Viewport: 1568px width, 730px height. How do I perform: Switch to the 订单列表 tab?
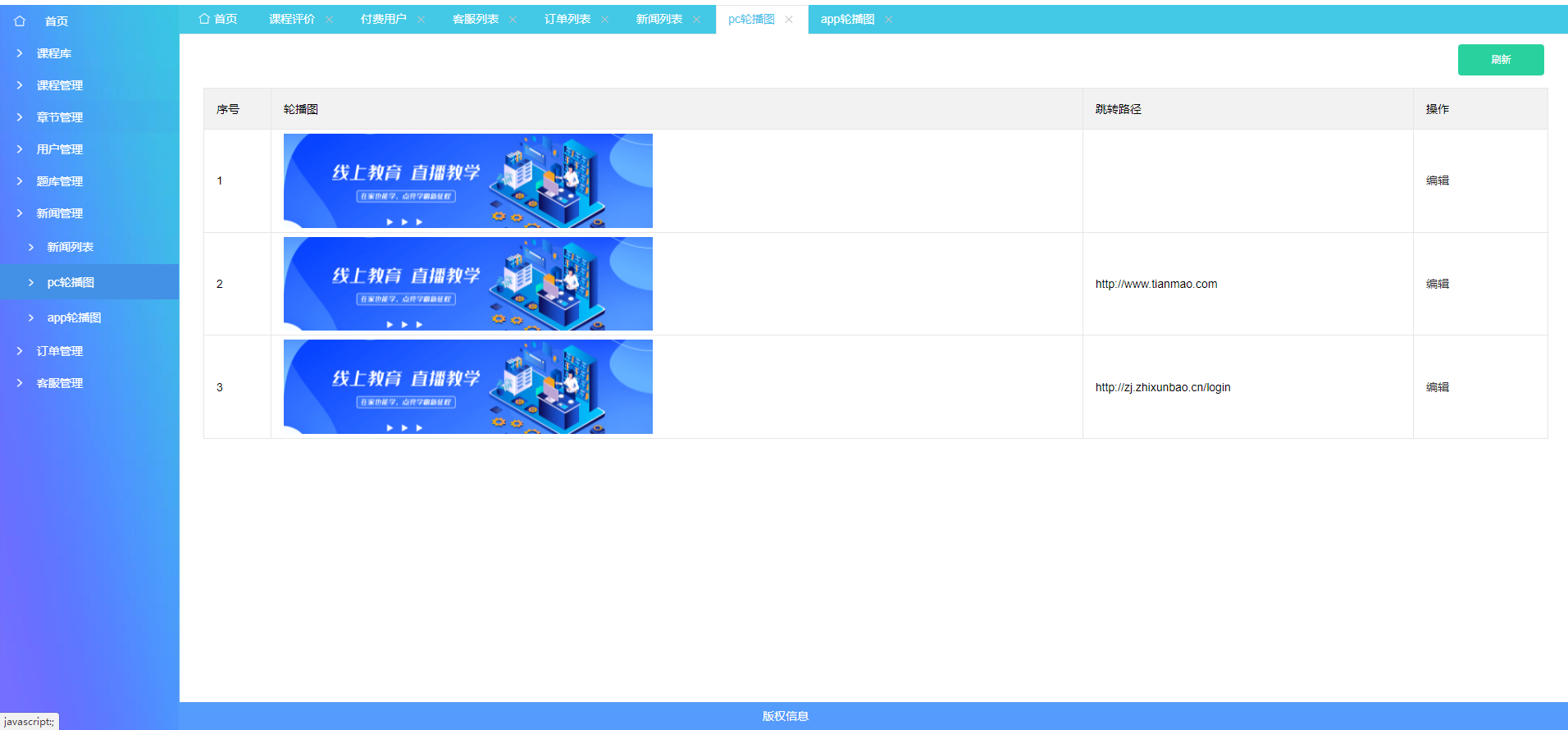567,20
